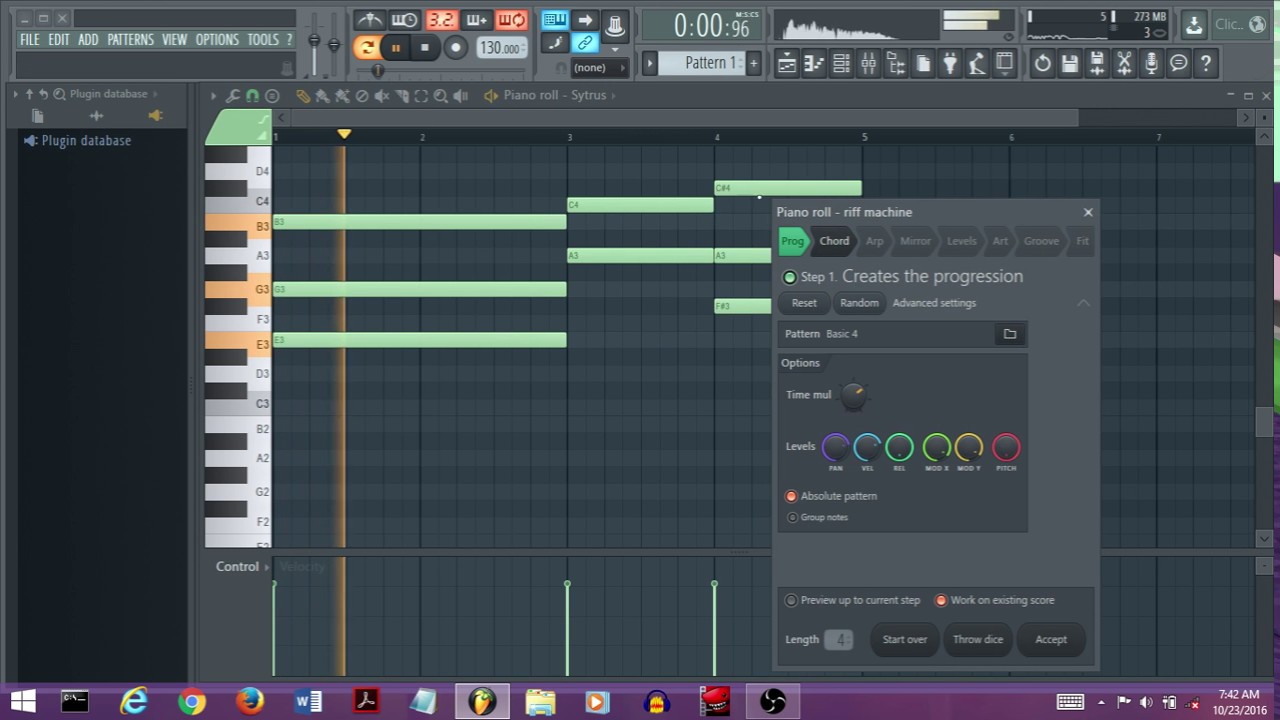Toggle the metronome button
The height and width of the screenshot is (720, 1280).
click(x=370, y=20)
